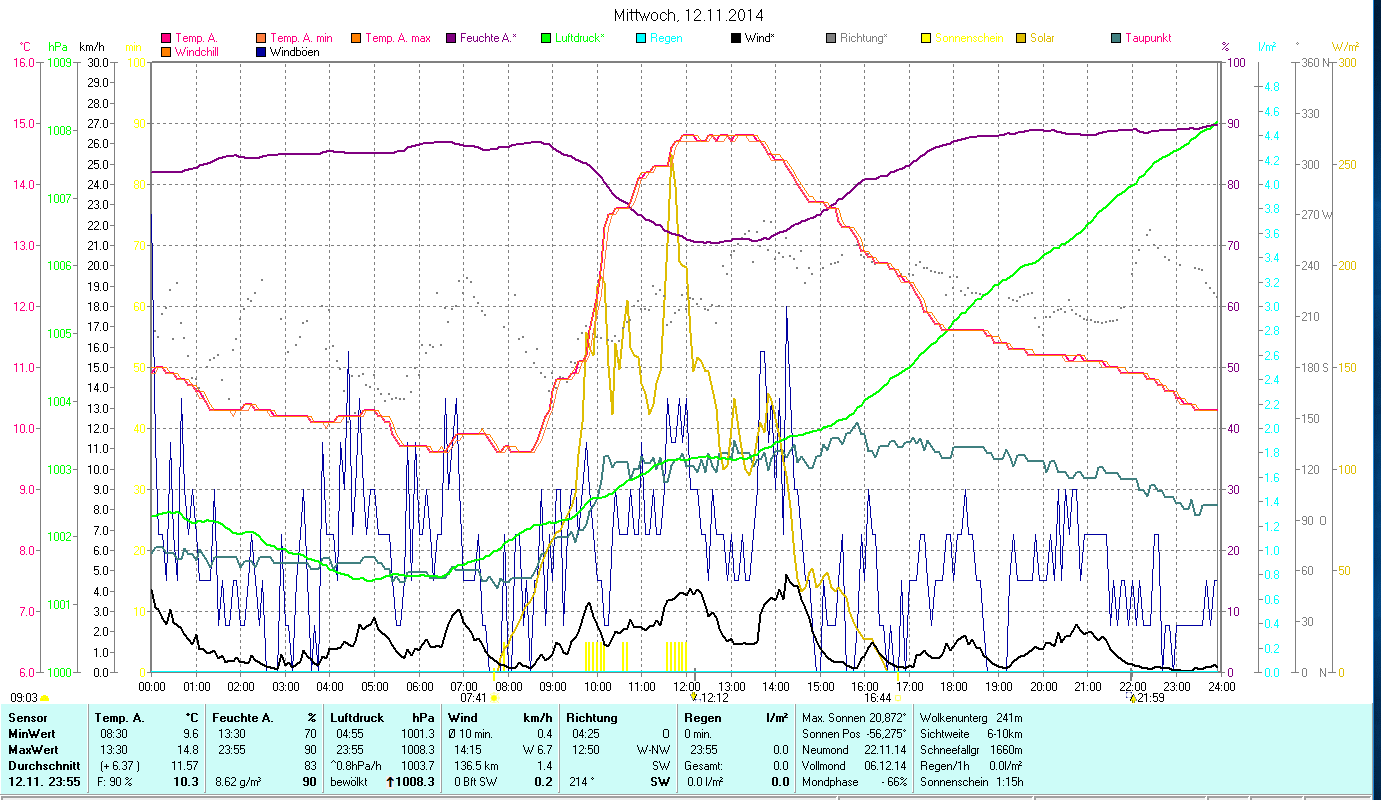The image size is (1381, 800).
Task: Click the sunset icon after 16:44
Action: tap(899, 698)
